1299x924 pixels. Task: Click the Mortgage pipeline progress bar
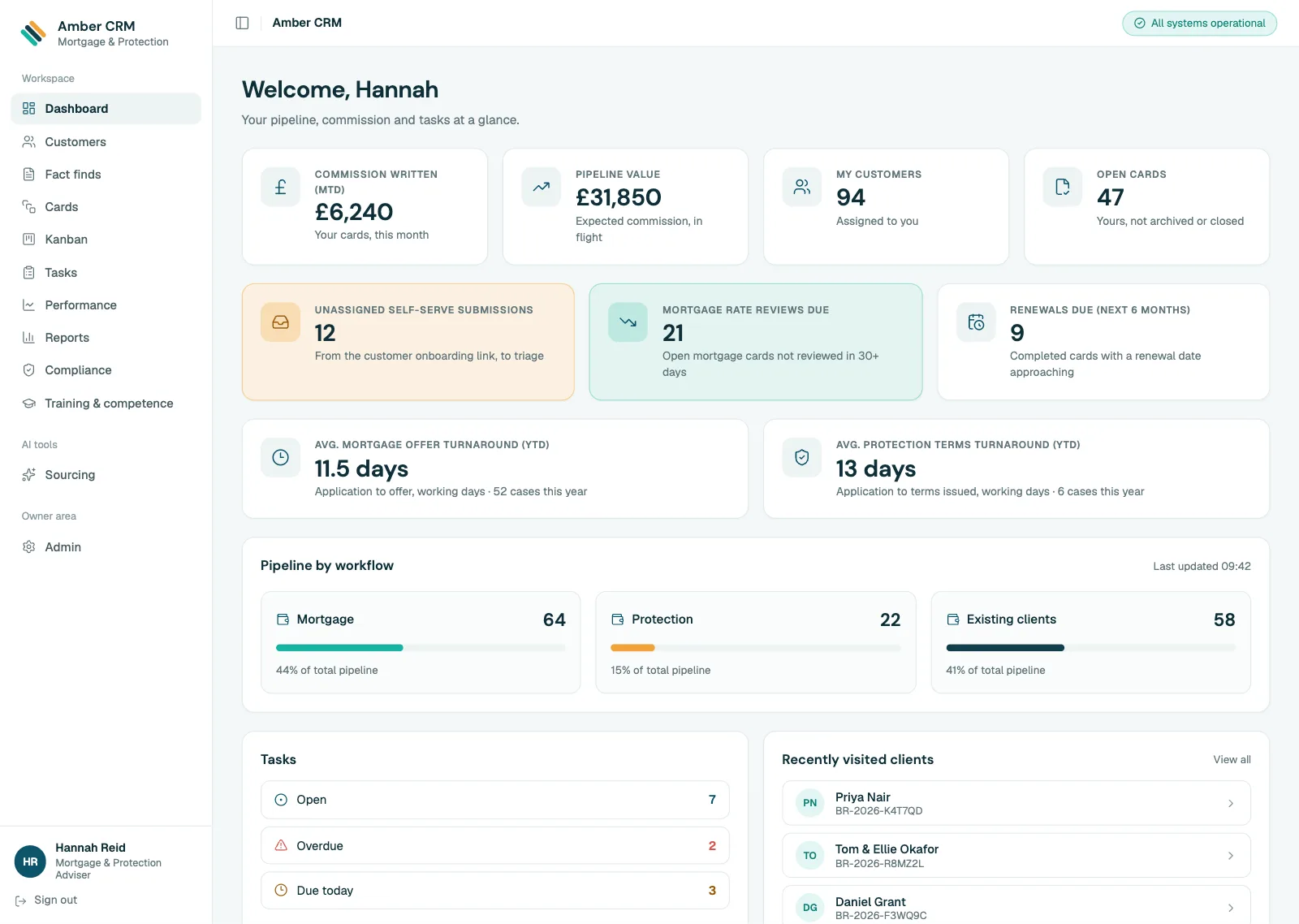click(421, 648)
